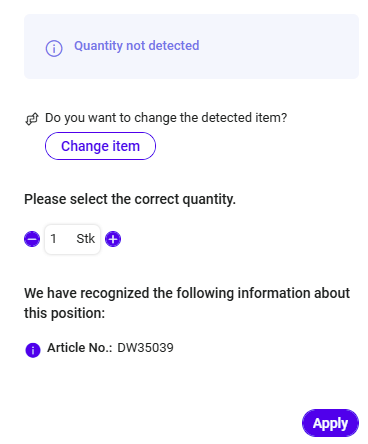The height and width of the screenshot is (444, 368).
Task: Click 'Do you want to change the detected item?' text
Action: click(x=166, y=118)
